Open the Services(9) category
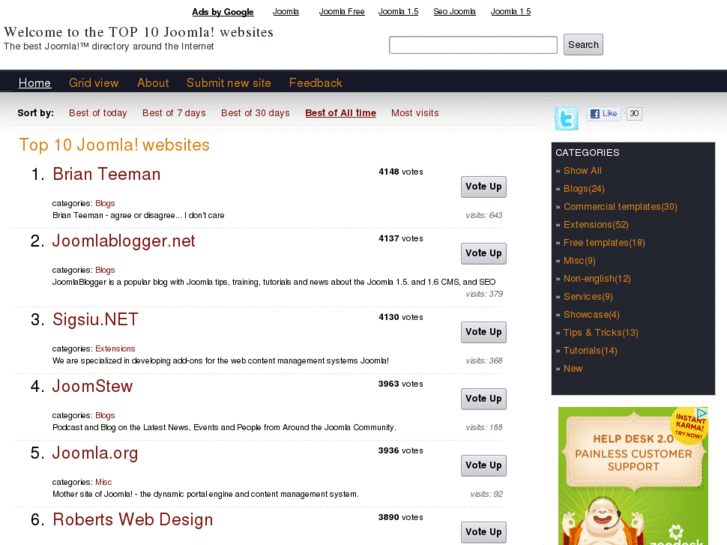 point(588,297)
